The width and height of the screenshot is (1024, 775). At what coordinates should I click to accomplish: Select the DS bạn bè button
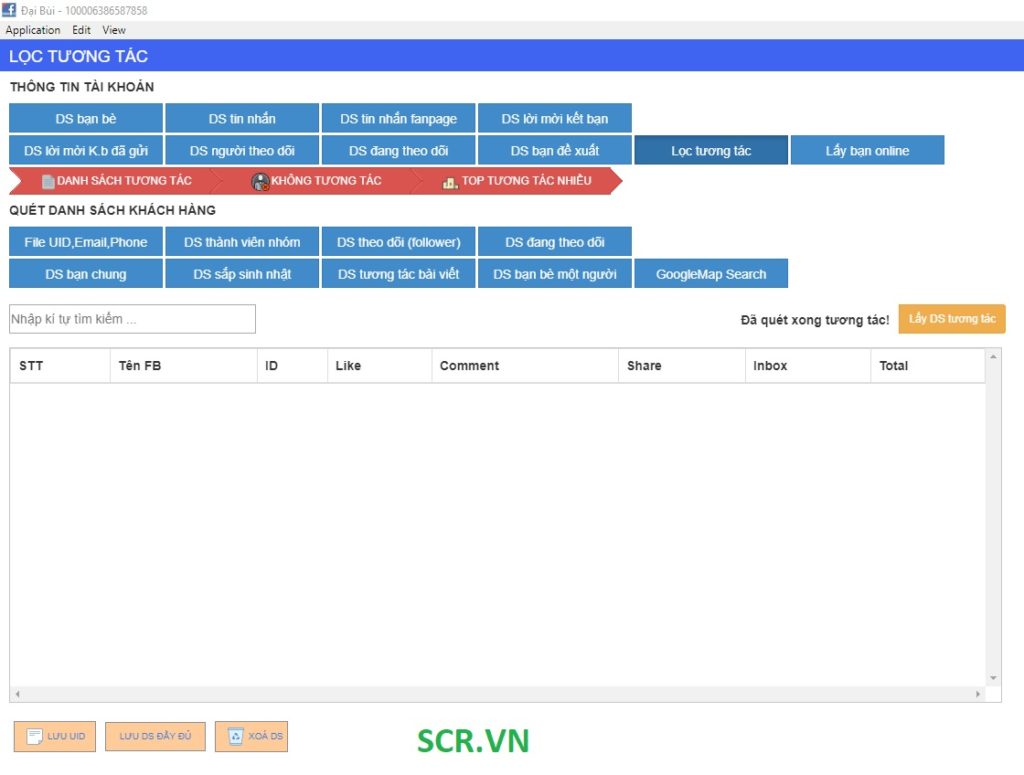tap(86, 119)
